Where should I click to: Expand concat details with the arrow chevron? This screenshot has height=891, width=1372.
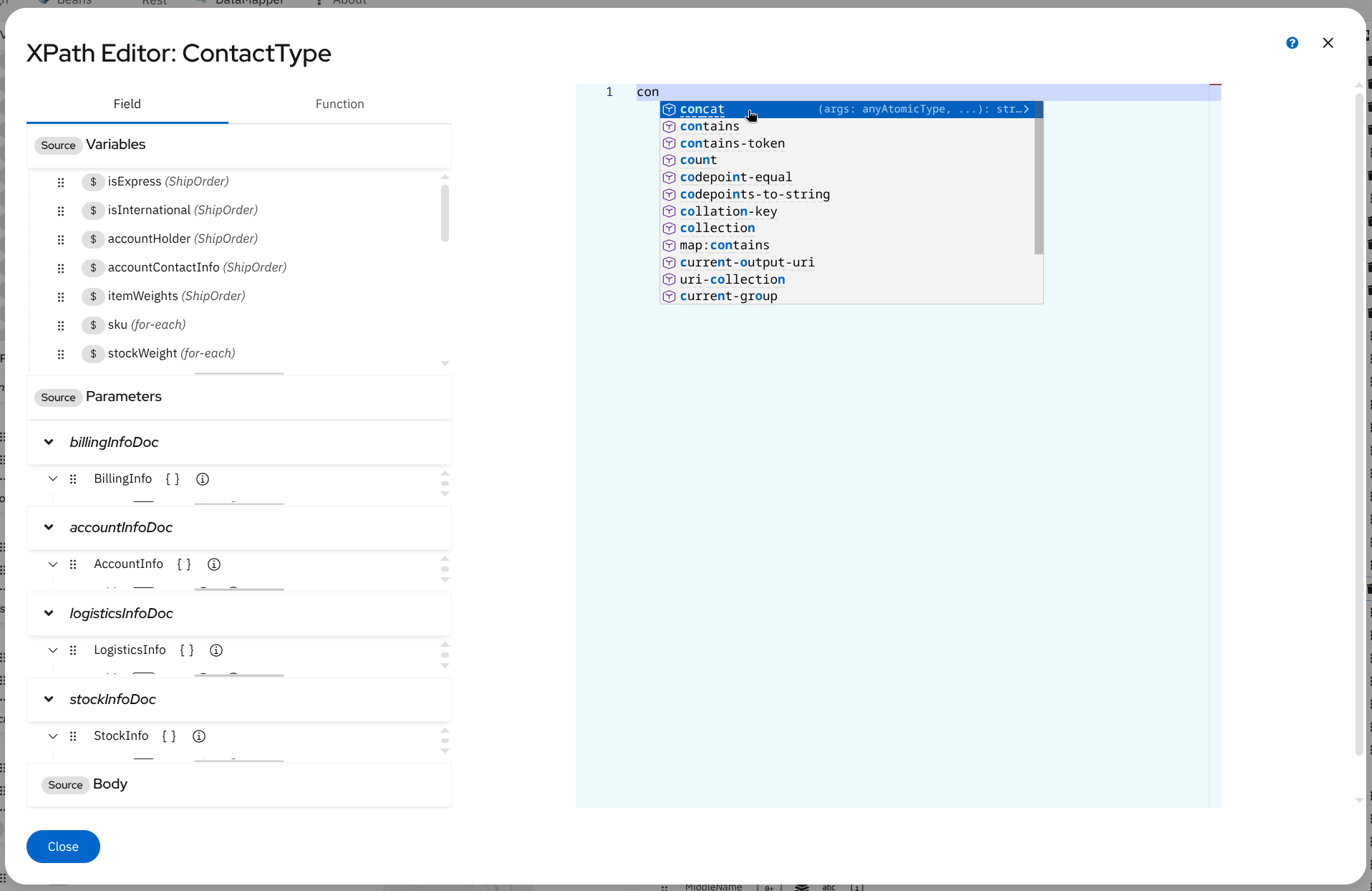point(1026,110)
